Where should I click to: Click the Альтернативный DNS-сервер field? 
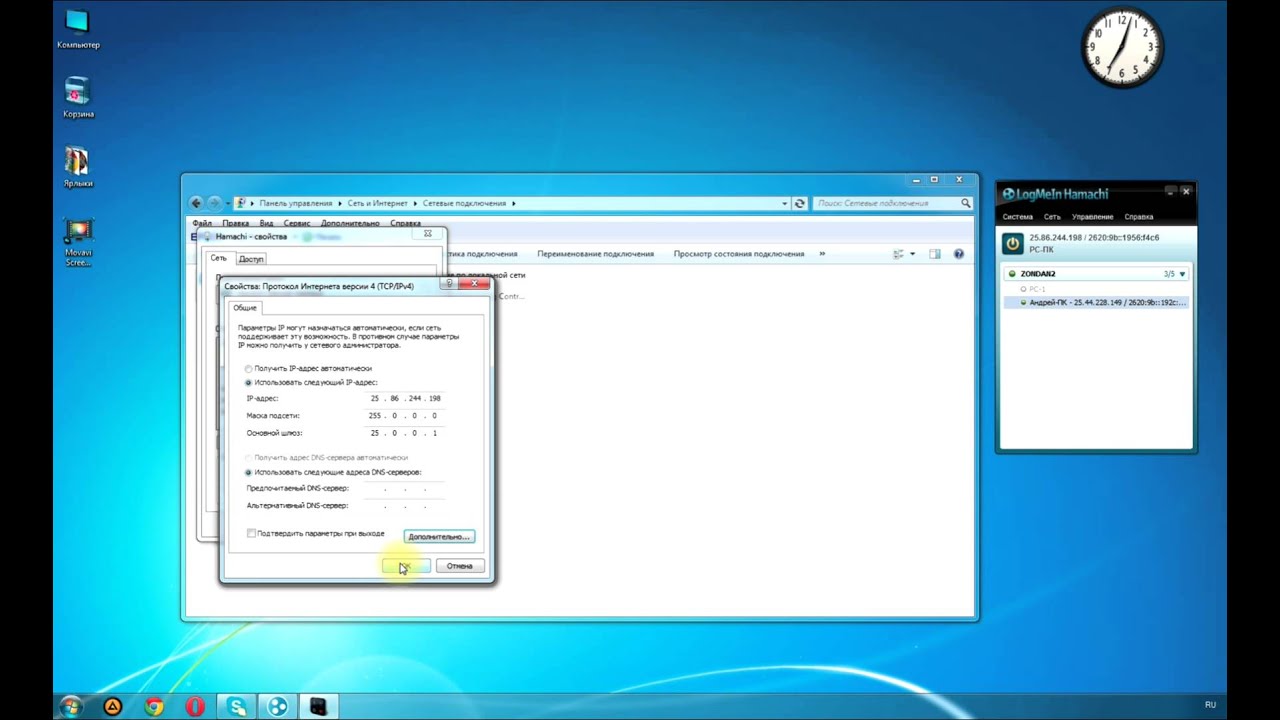404,506
